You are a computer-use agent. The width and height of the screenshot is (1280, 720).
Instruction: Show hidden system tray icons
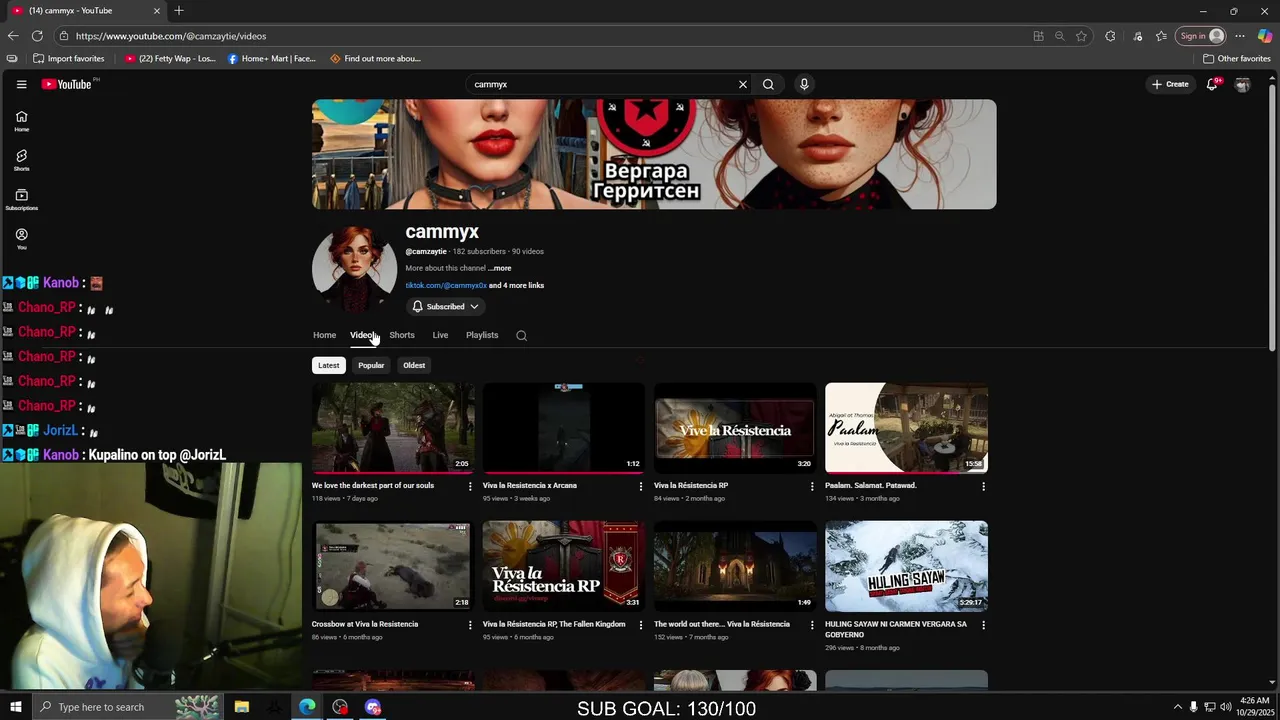[x=1178, y=707]
